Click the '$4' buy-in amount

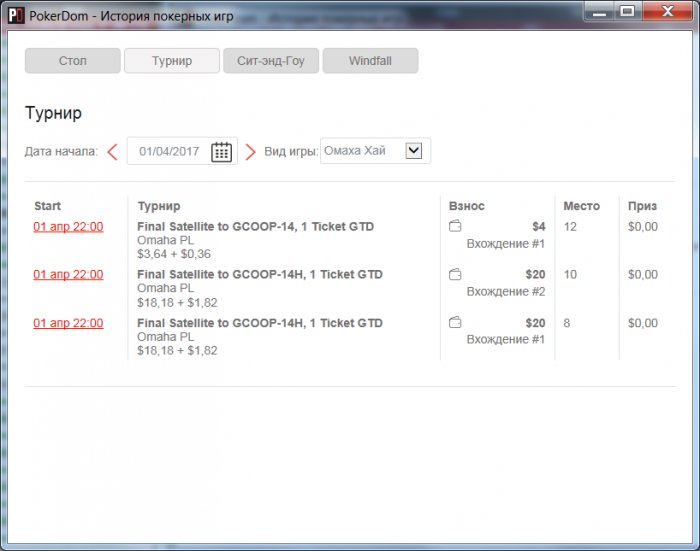coord(539,226)
